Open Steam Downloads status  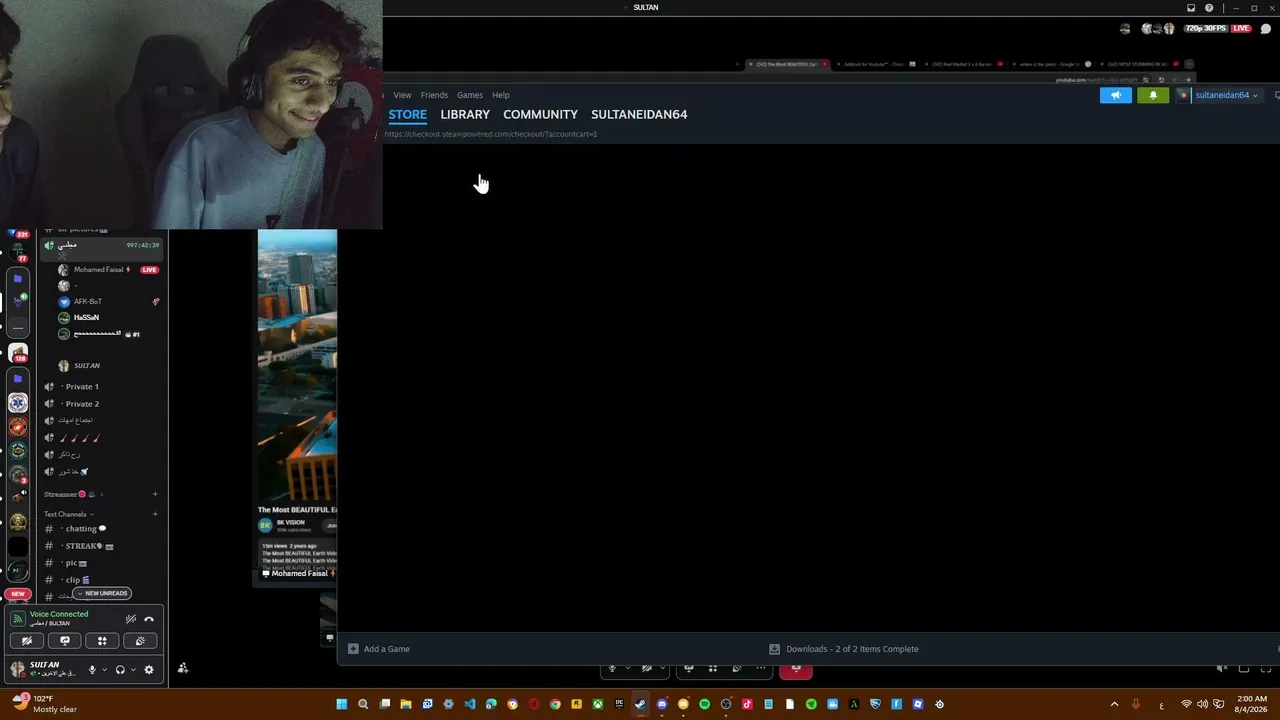[x=844, y=649]
